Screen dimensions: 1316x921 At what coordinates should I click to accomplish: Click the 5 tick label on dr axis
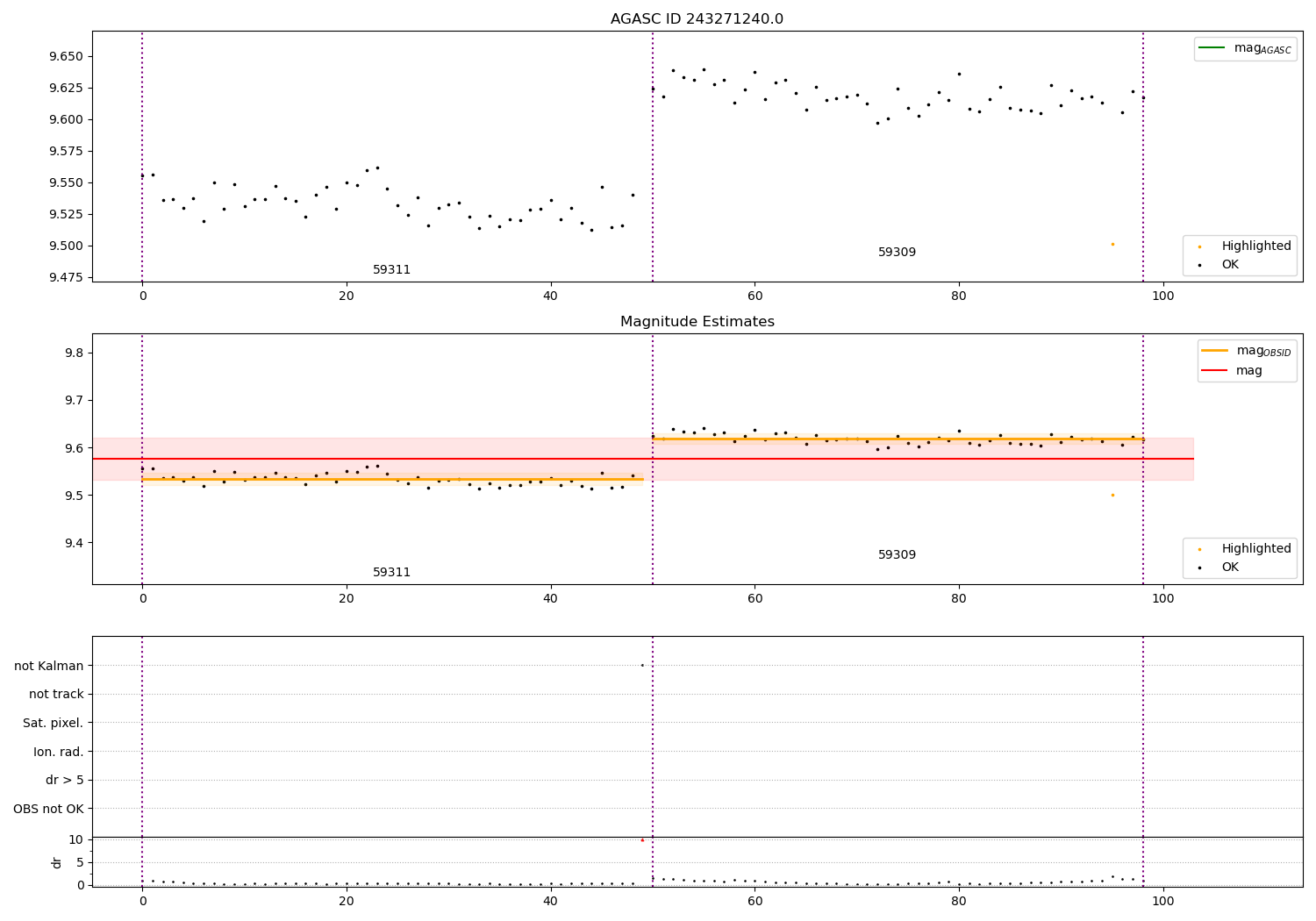point(80,862)
